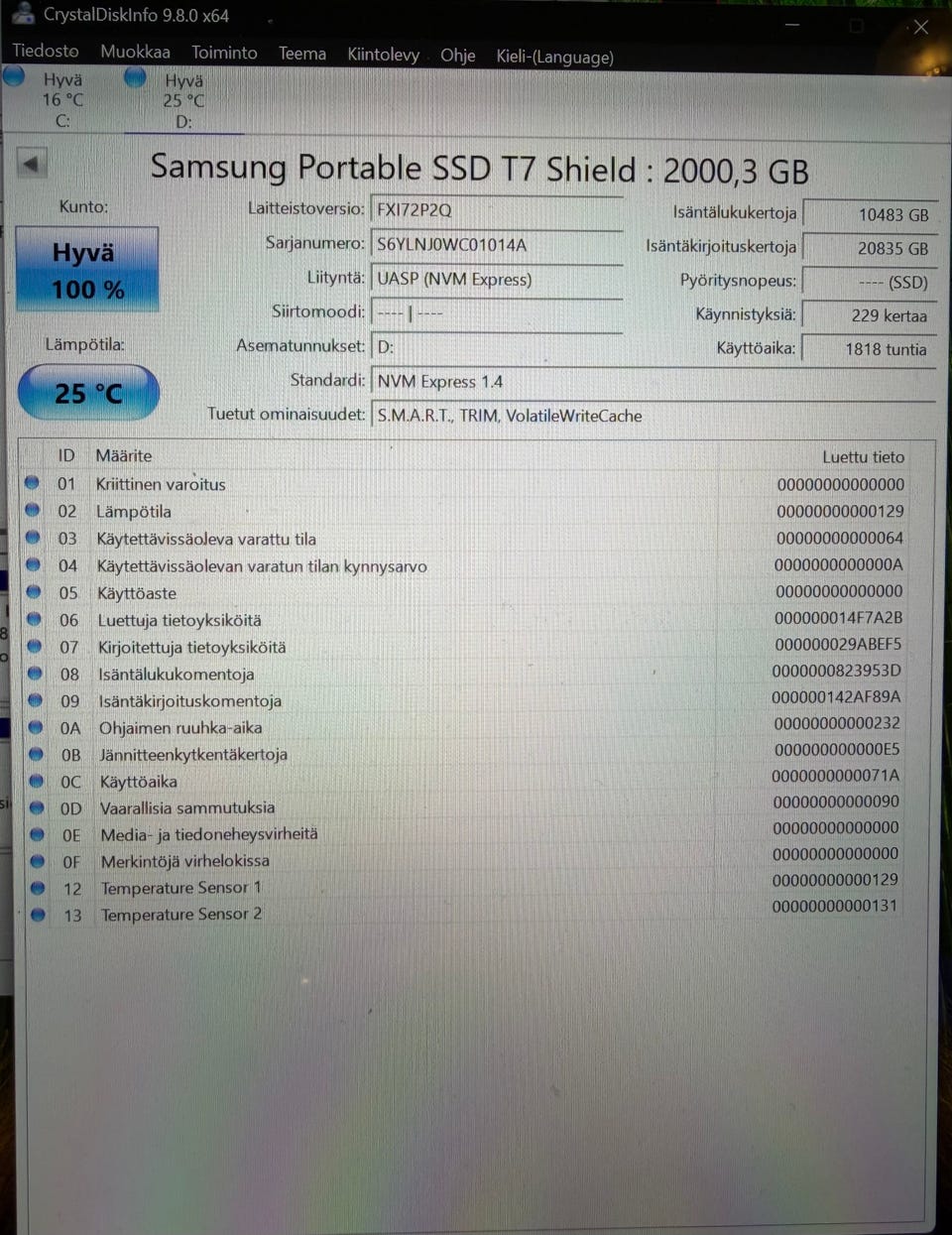The image size is (952, 1235).
Task: Click the supported features field with S.M.A.R.T., TRIM
Action: tap(653, 416)
